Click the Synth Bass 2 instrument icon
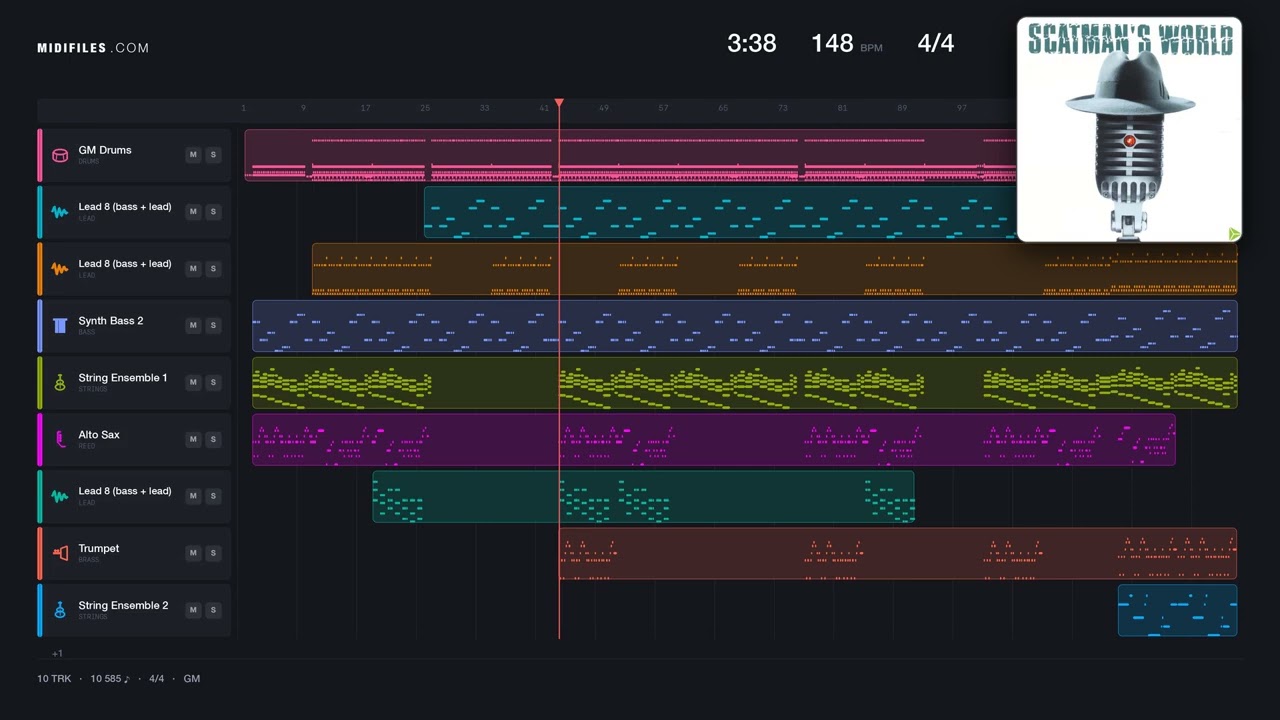The width and height of the screenshot is (1280, 720). [x=60, y=325]
